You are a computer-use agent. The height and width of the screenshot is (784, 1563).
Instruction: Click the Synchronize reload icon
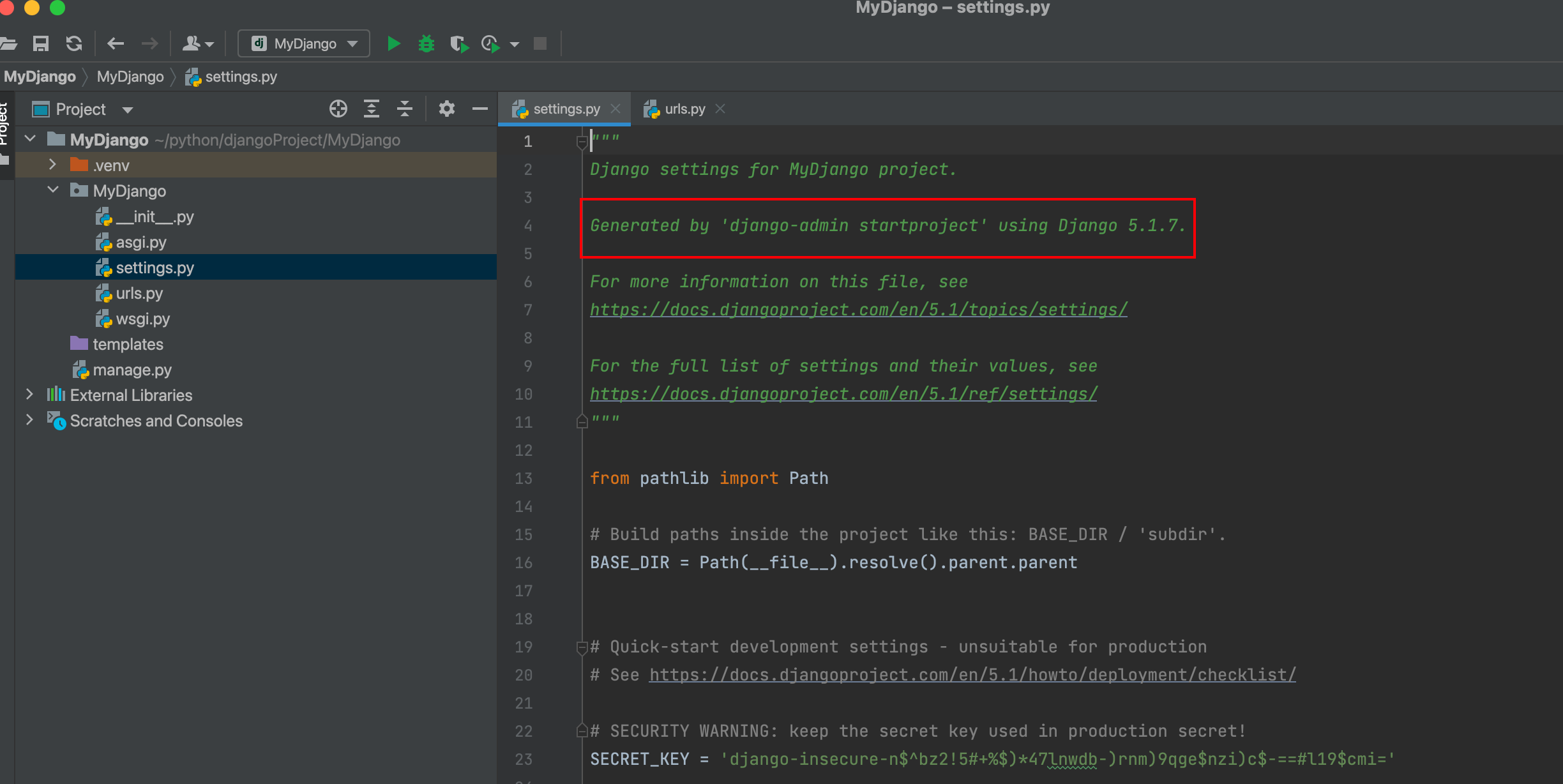(x=74, y=43)
